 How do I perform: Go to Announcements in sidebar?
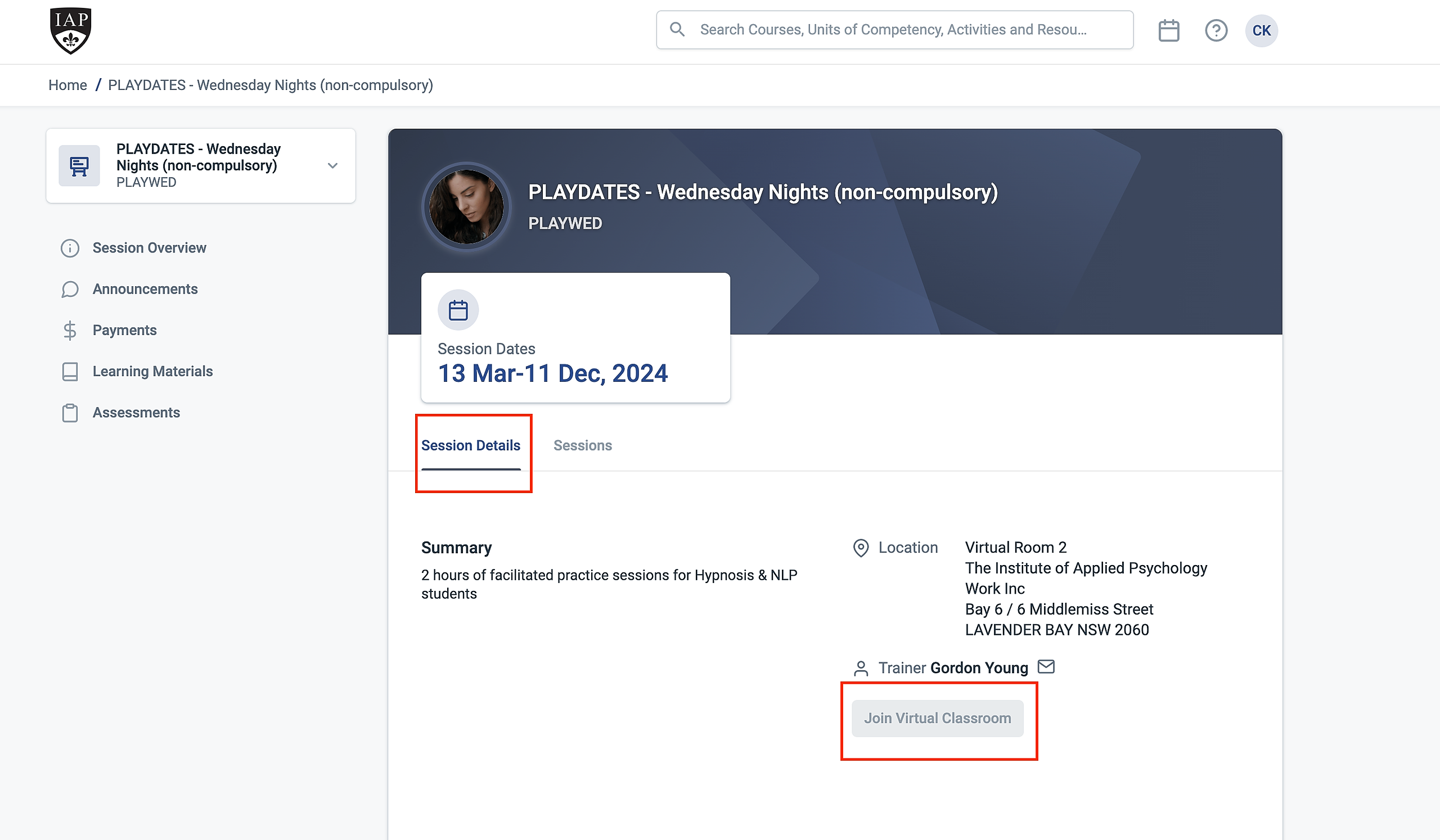[x=145, y=289]
